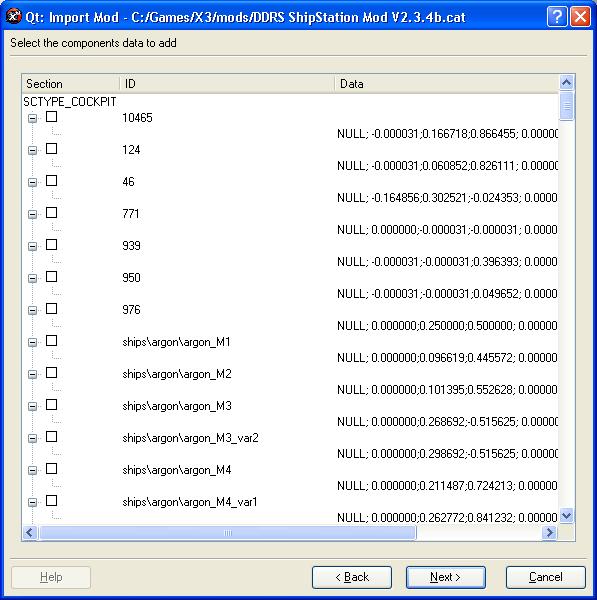Tick the ships\argon\argon_M2 checkbox

tap(51, 373)
